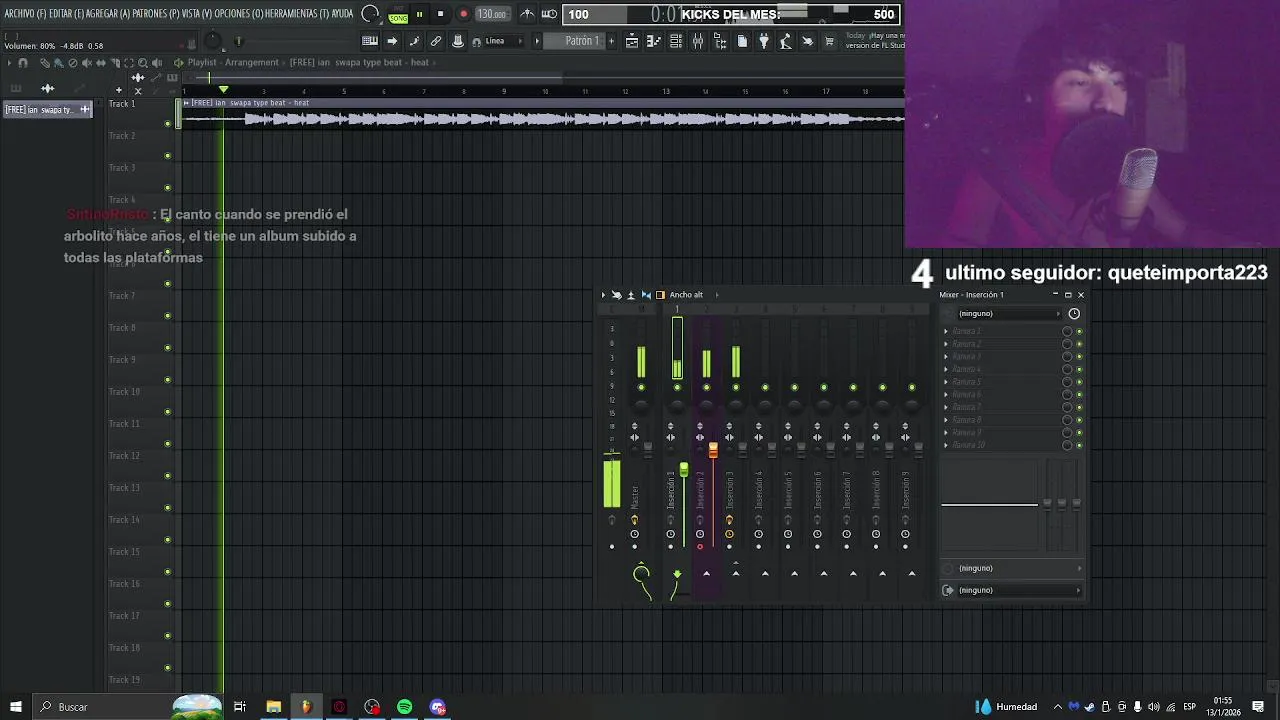Image resolution: width=1280 pixels, height=720 pixels.
Task: Toggle between Pattern and Song mode
Action: tap(398, 14)
